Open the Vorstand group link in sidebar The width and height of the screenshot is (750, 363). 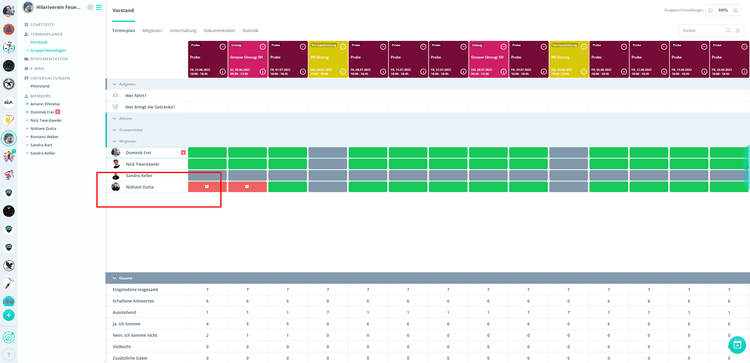pyautogui.click(x=39, y=42)
